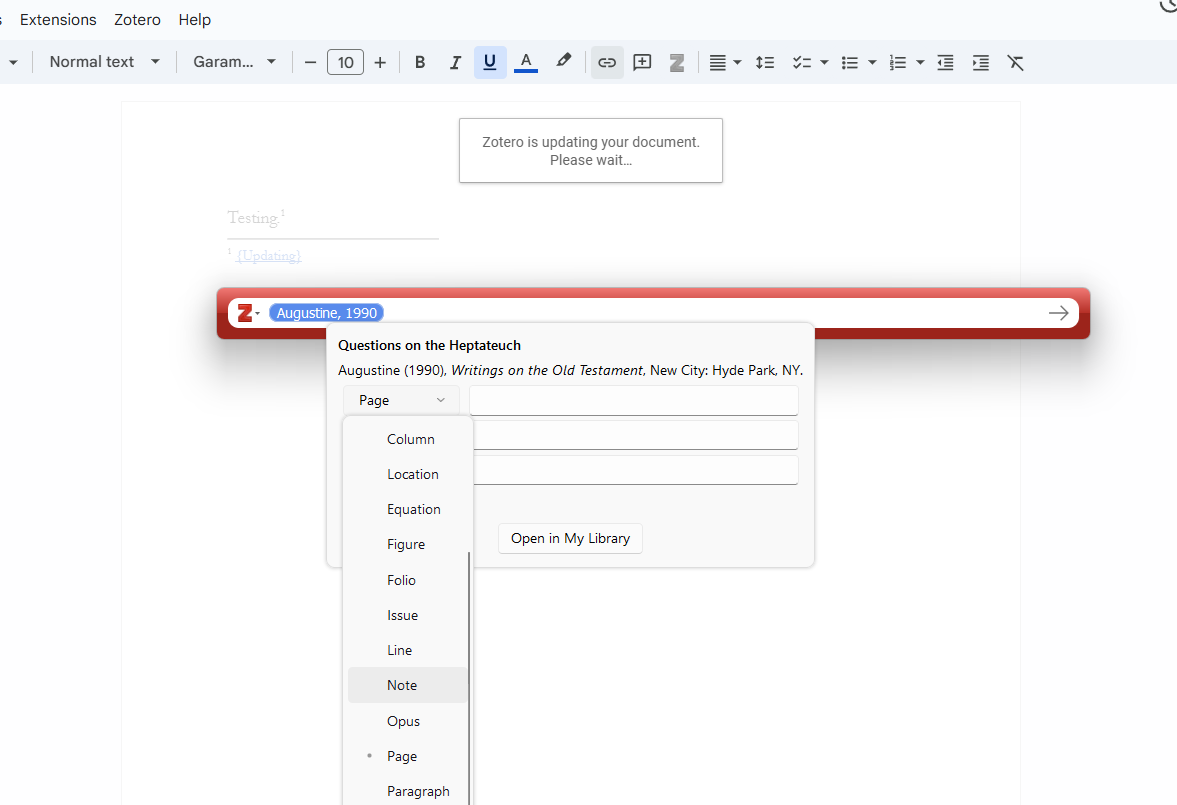This screenshot has width=1177, height=805.
Task: Open the Zotero menu
Action: tap(137, 20)
